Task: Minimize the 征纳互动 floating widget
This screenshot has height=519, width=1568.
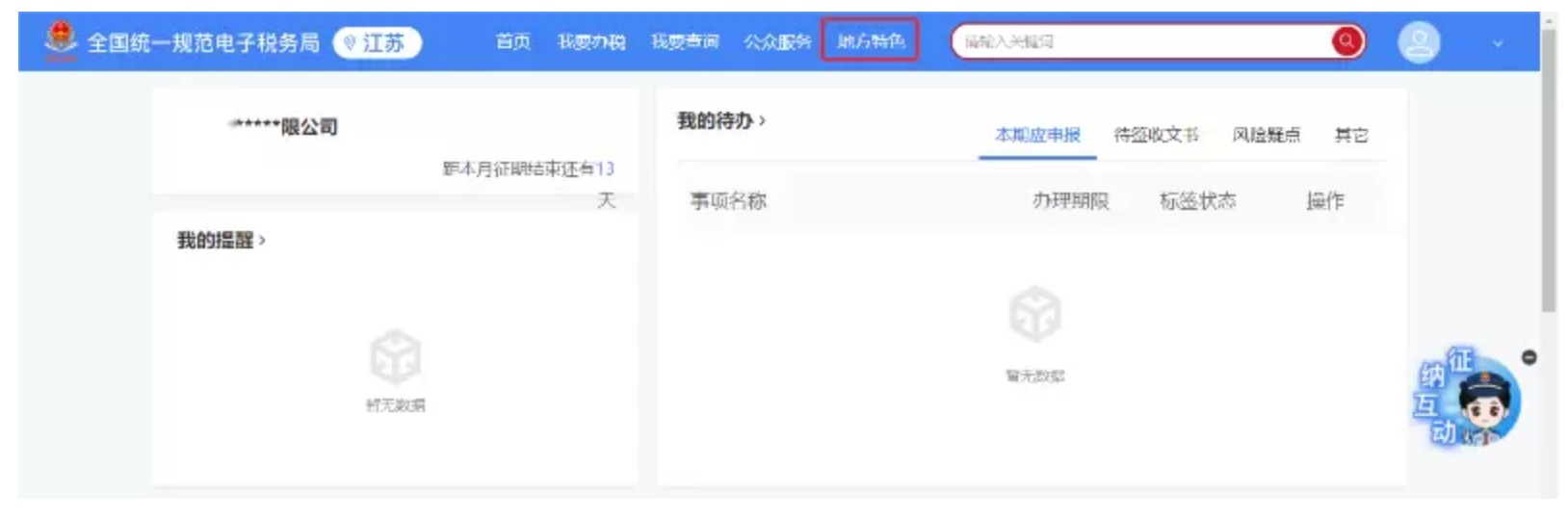Action: [x=1529, y=357]
